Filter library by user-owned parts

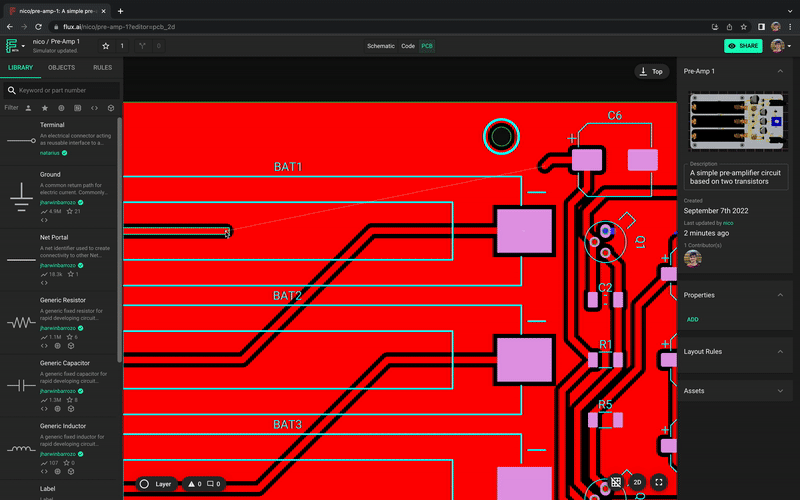pyautogui.click(x=28, y=107)
